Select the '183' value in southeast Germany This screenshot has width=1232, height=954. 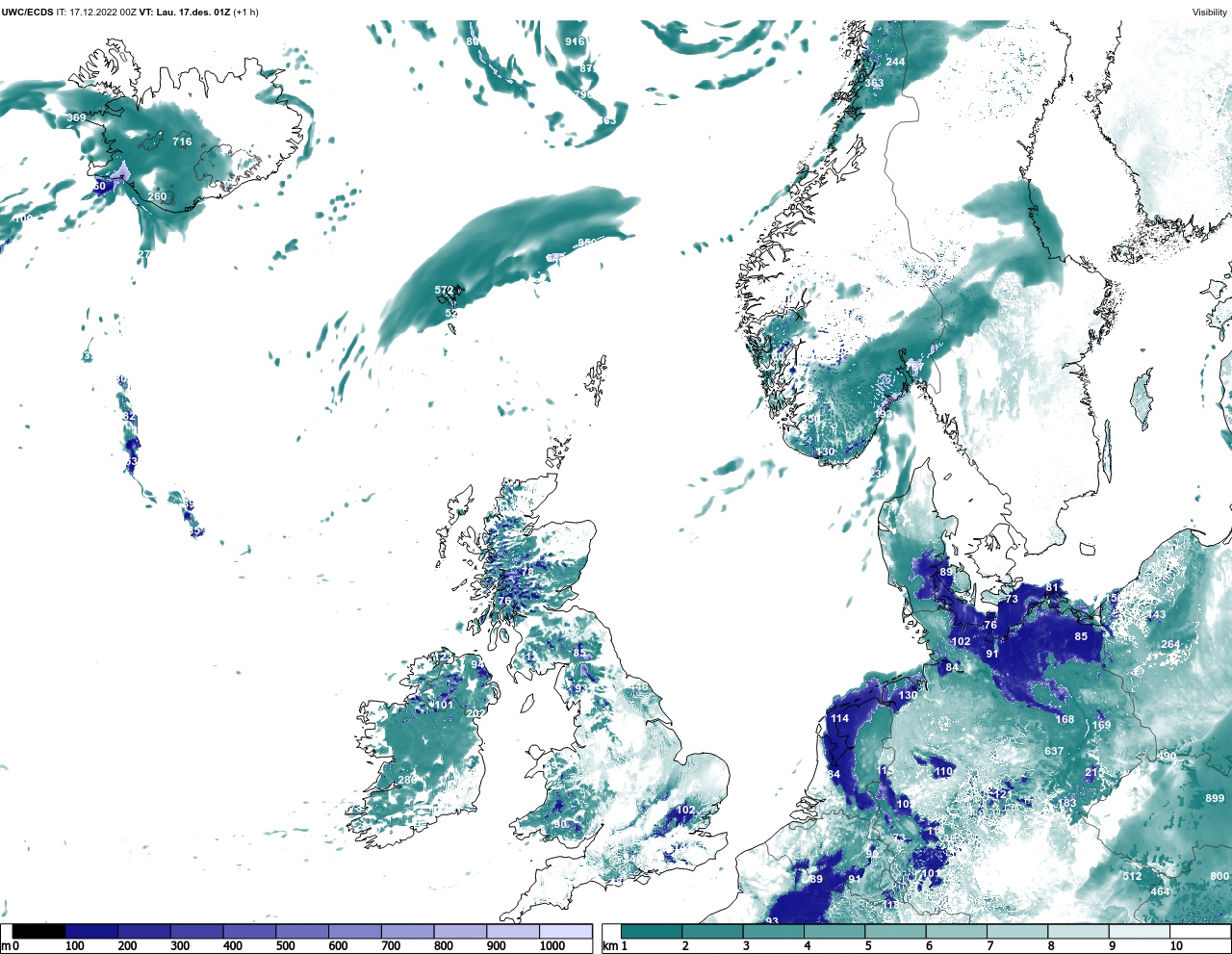(1067, 803)
